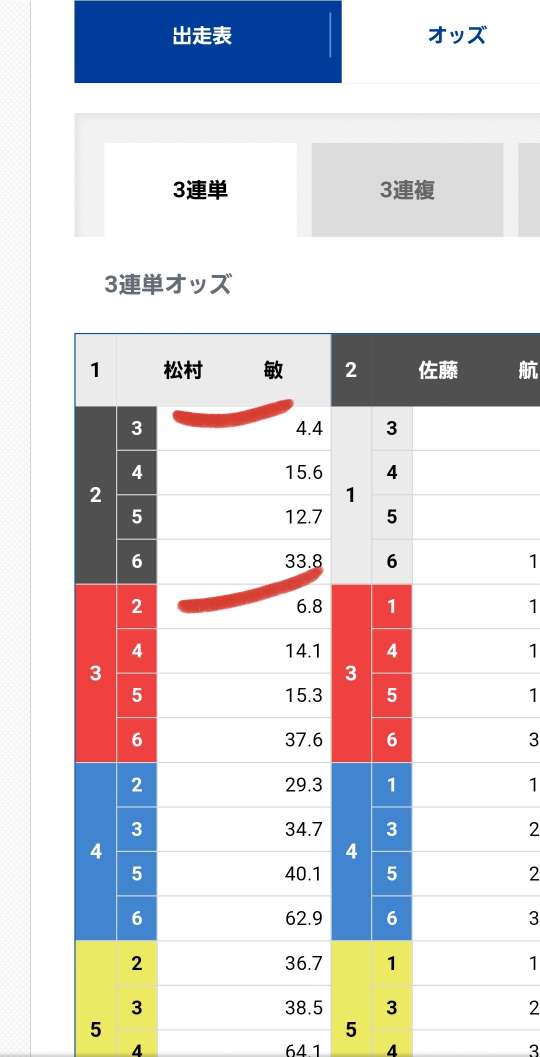The width and height of the screenshot is (540, 1057).
Task: Click odds 29.3 for 1-4-2
Action: [x=243, y=785]
